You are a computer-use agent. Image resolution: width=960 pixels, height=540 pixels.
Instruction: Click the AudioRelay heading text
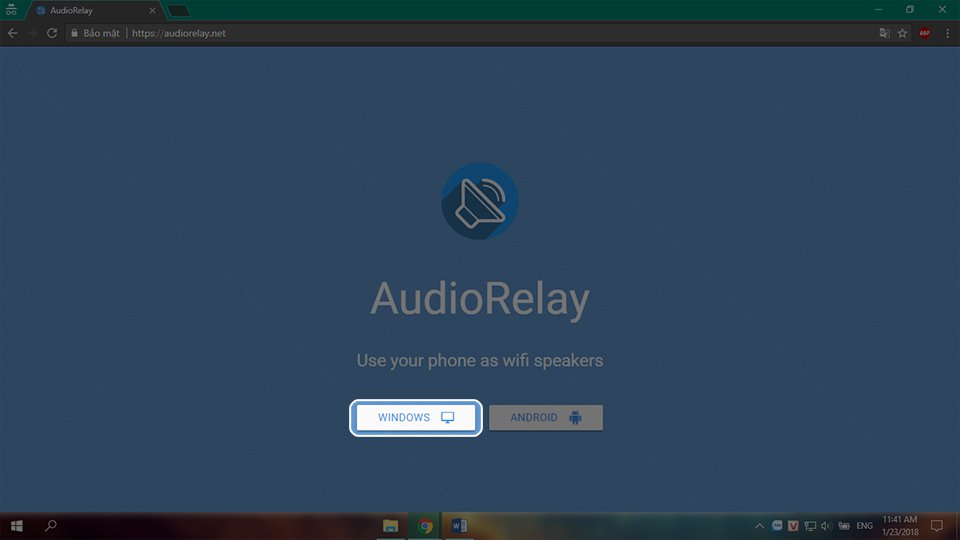480,299
